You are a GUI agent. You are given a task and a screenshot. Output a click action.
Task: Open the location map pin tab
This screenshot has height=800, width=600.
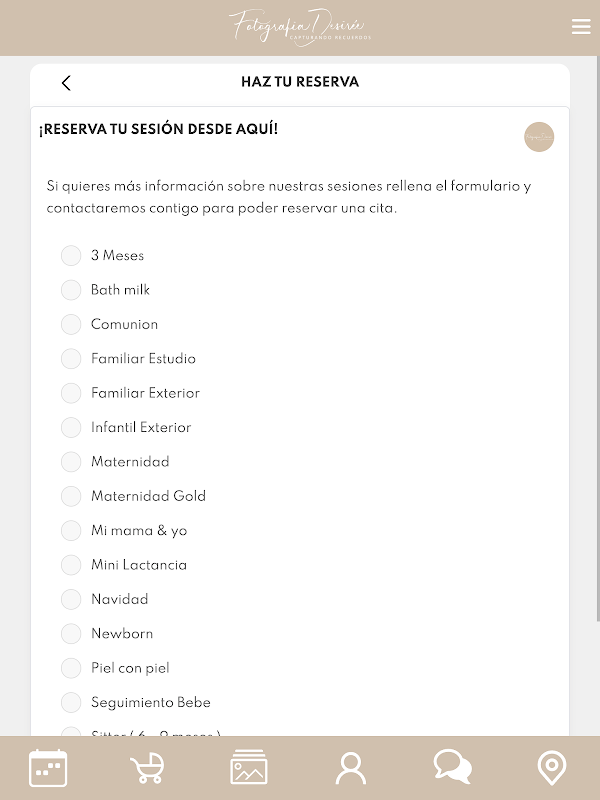point(551,768)
